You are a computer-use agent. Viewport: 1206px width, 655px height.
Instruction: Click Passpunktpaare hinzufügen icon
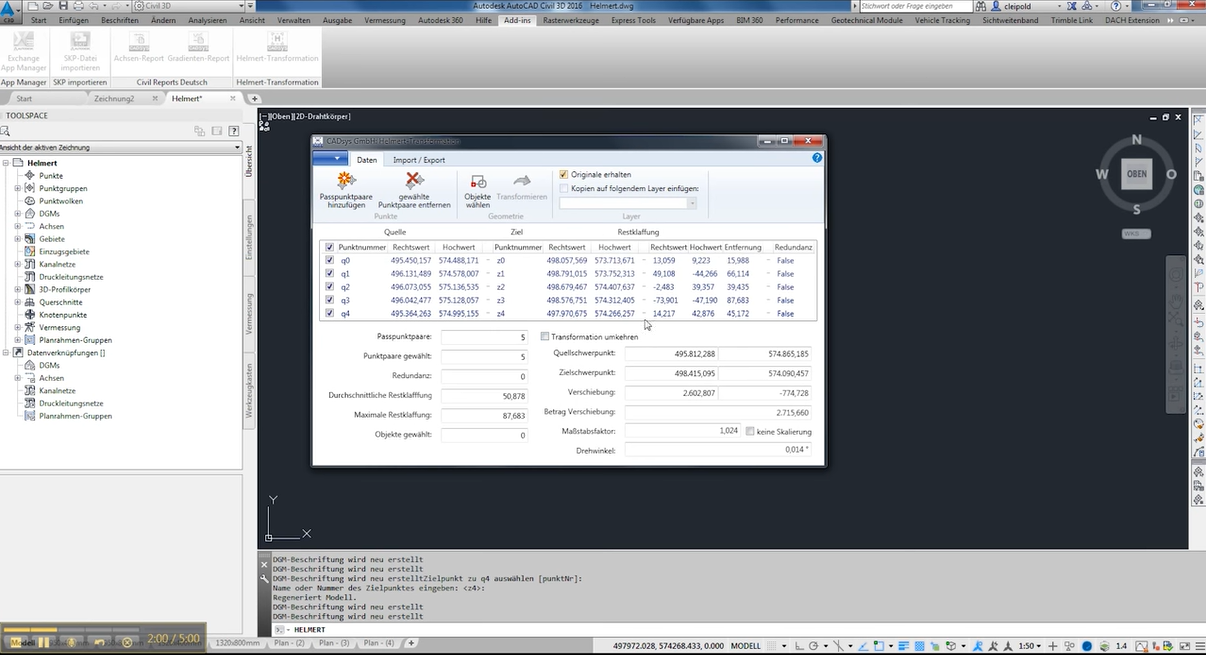point(346,181)
